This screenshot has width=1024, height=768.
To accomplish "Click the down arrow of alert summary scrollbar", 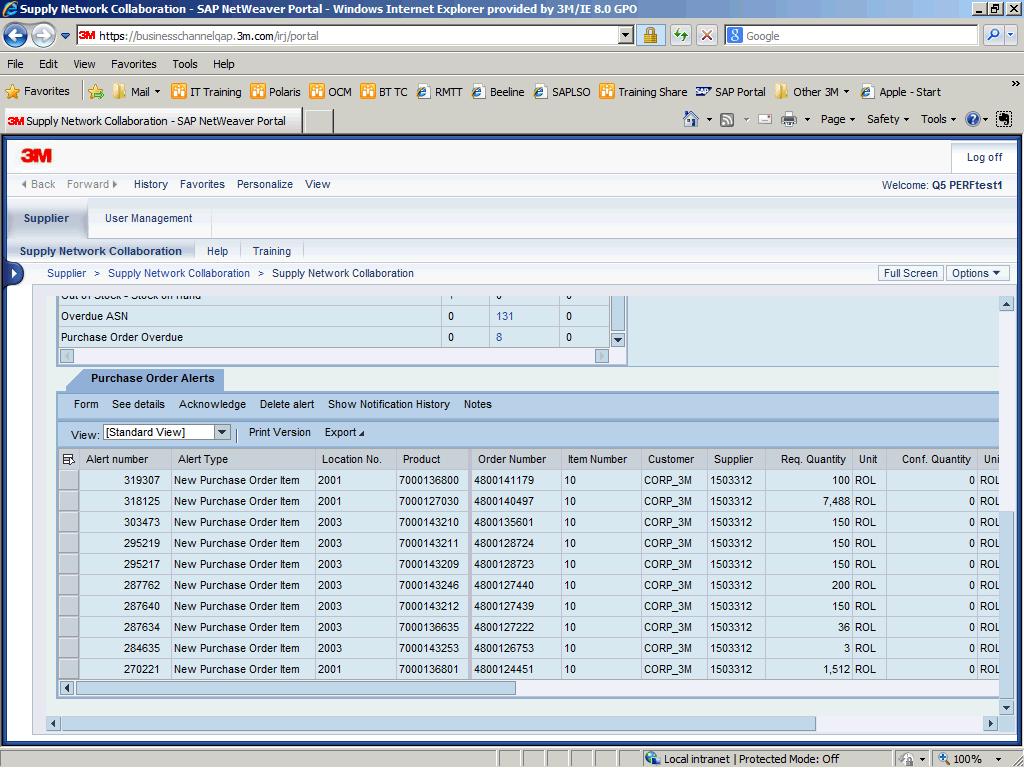I will pos(617,340).
